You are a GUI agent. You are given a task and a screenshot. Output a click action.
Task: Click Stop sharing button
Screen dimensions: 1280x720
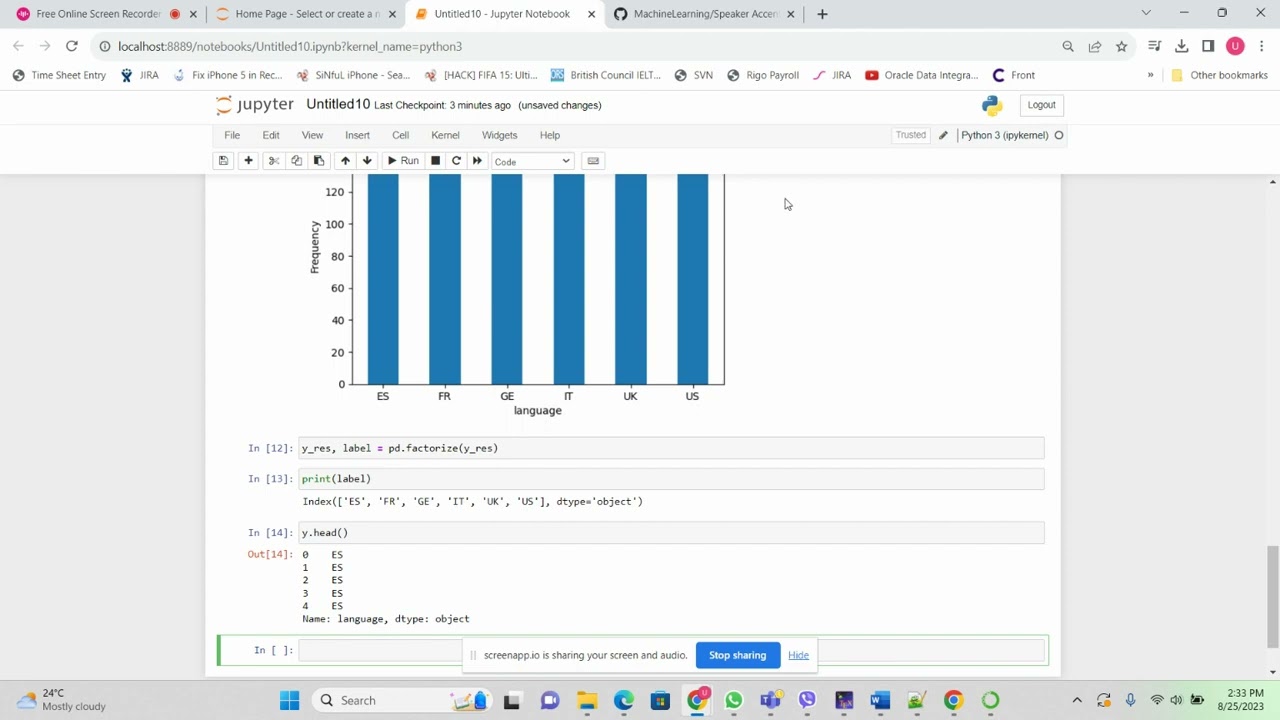(x=737, y=655)
